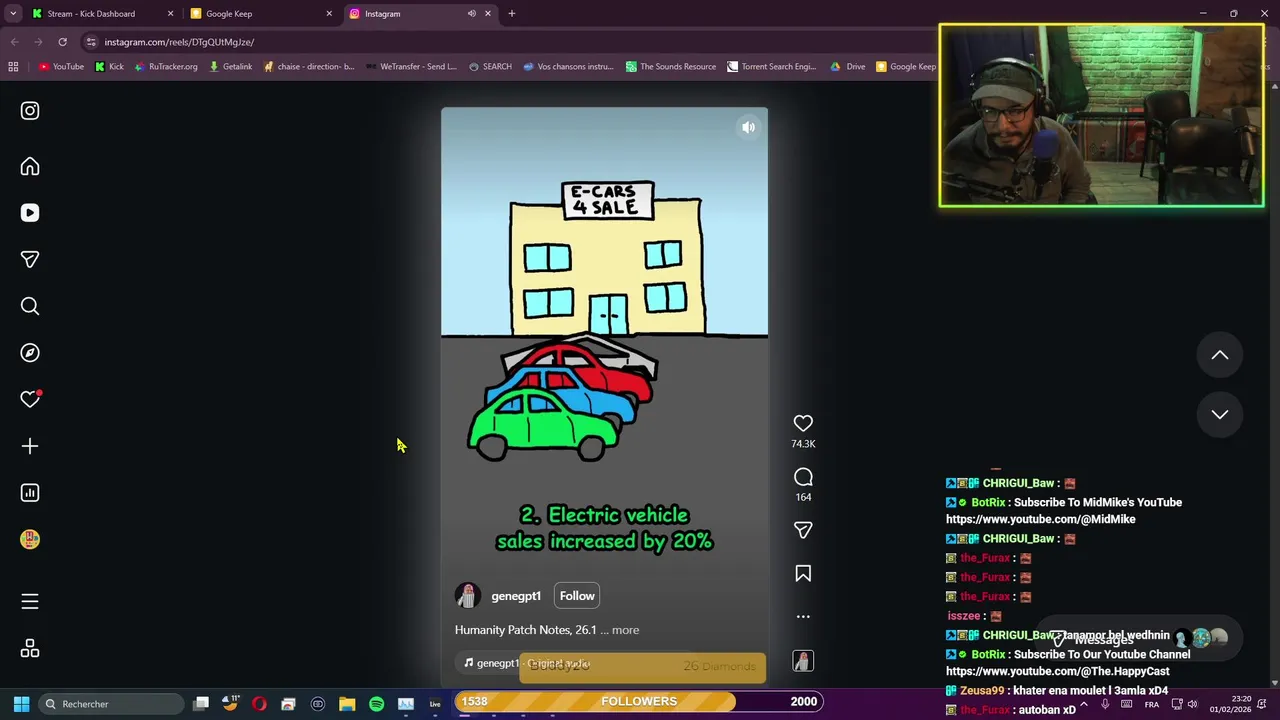This screenshot has height=720, width=1280.
Task: Open the Dashboard chart icon in the sidebar
Action: (30, 493)
